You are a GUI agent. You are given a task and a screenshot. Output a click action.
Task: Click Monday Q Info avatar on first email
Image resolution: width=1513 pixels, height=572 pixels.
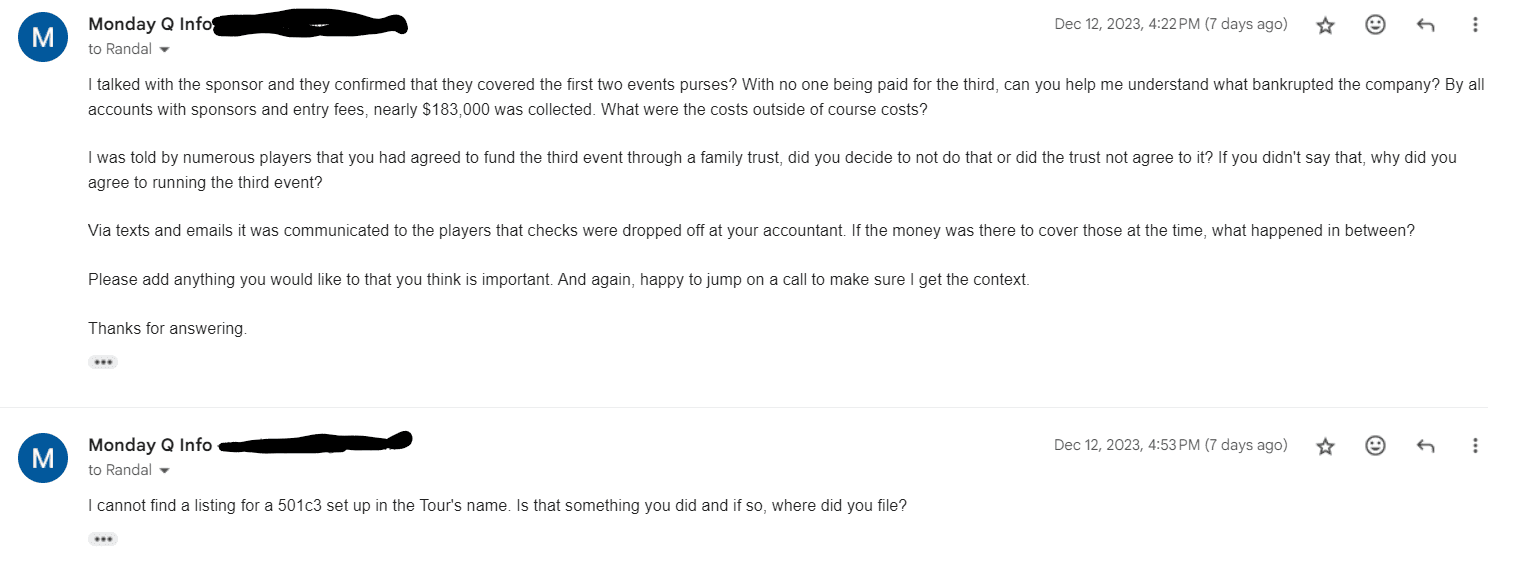click(x=43, y=38)
